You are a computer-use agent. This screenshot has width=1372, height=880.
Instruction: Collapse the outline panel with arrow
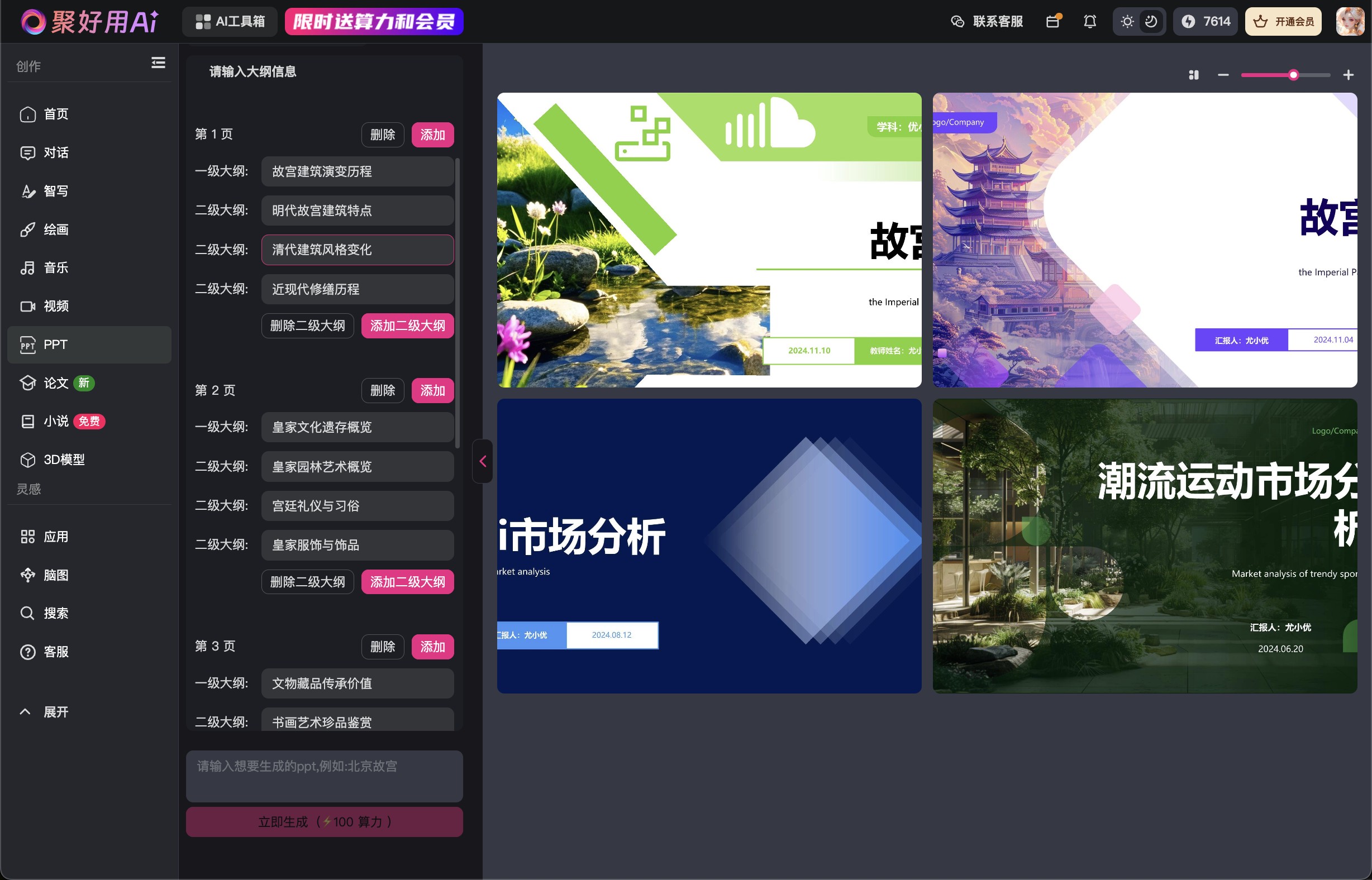pos(483,461)
